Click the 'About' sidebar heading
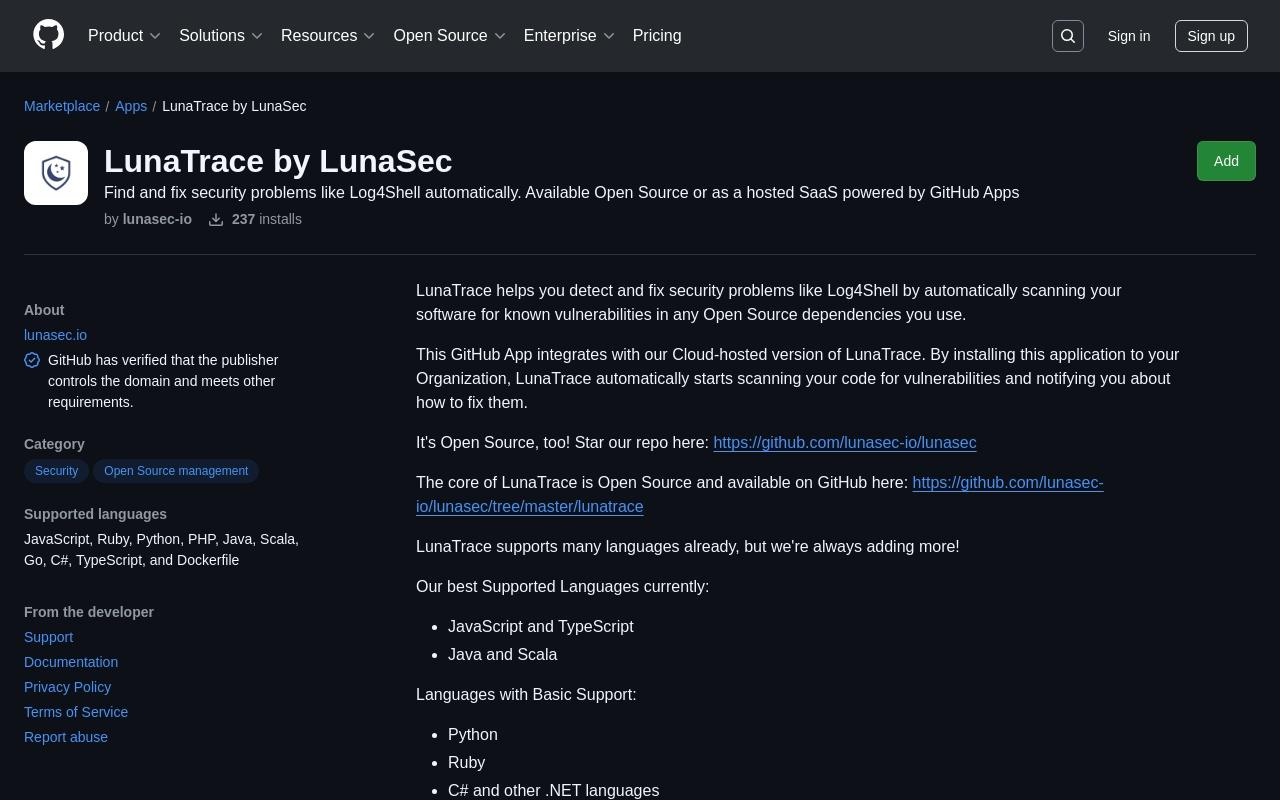This screenshot has width=1280, height=800. 44,310
